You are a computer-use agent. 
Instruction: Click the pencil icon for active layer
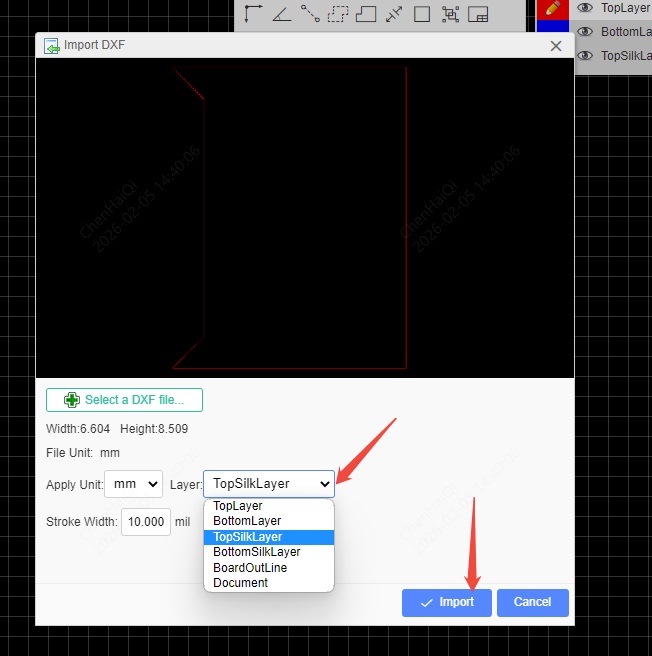[x=551, y=8]
